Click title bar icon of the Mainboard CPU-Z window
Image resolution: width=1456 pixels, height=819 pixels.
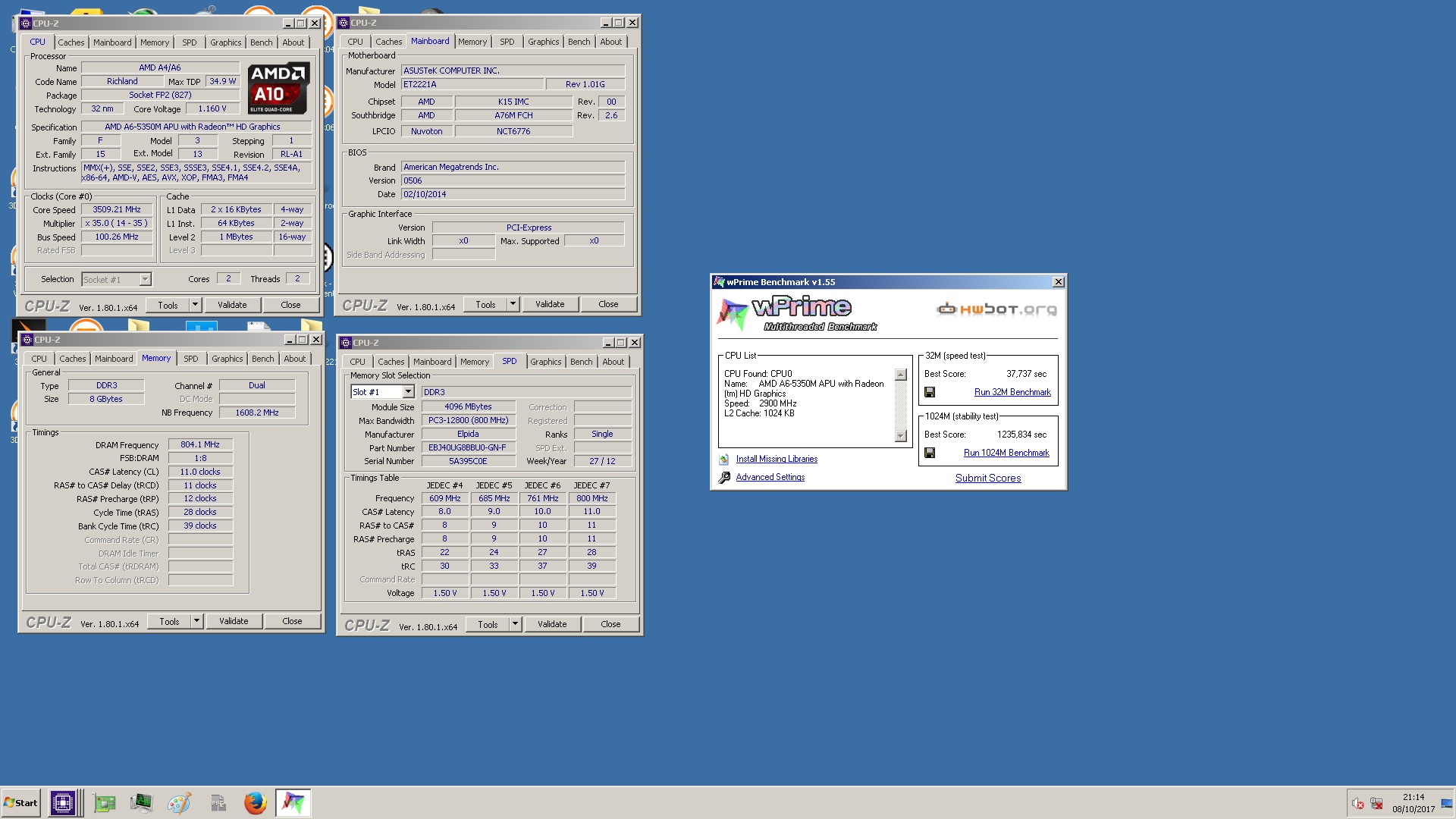coord(344,23)
